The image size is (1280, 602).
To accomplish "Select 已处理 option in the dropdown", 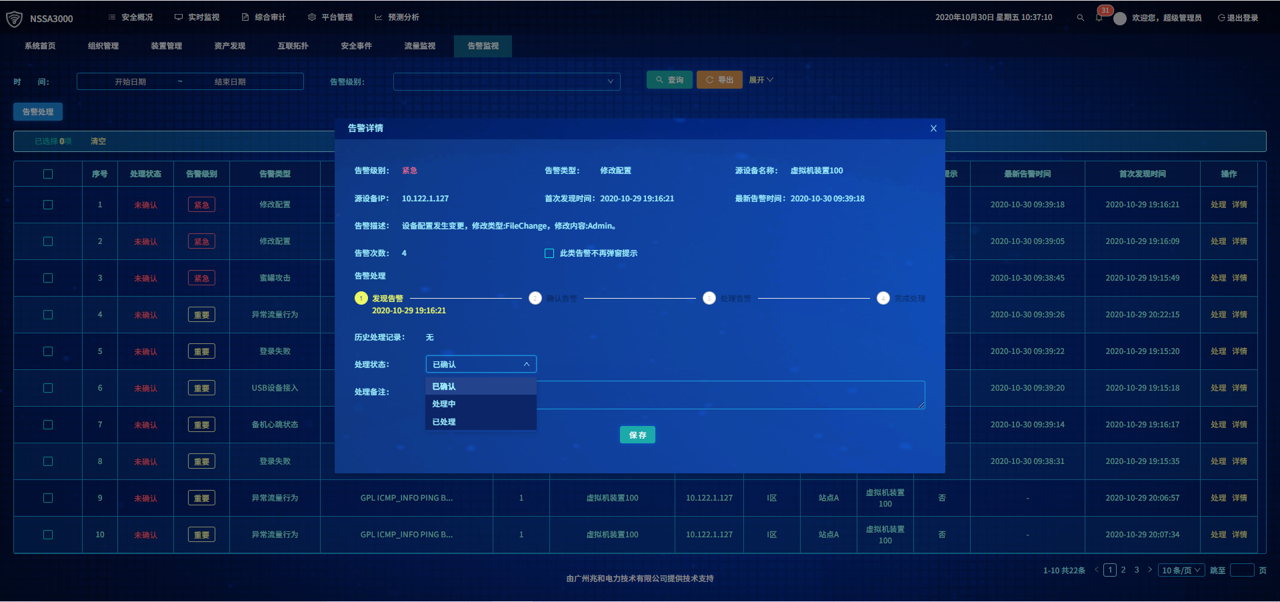I will coord(444,422).
